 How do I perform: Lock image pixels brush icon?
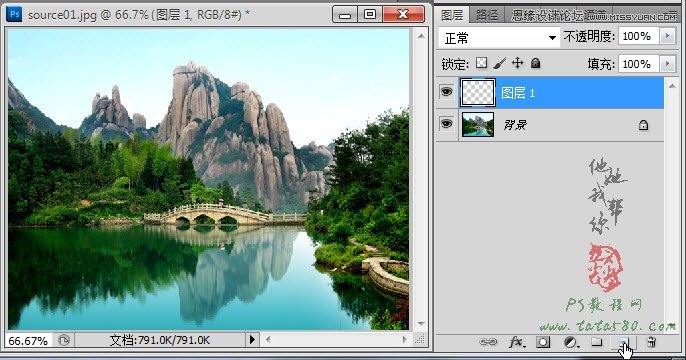click(499, 63)
